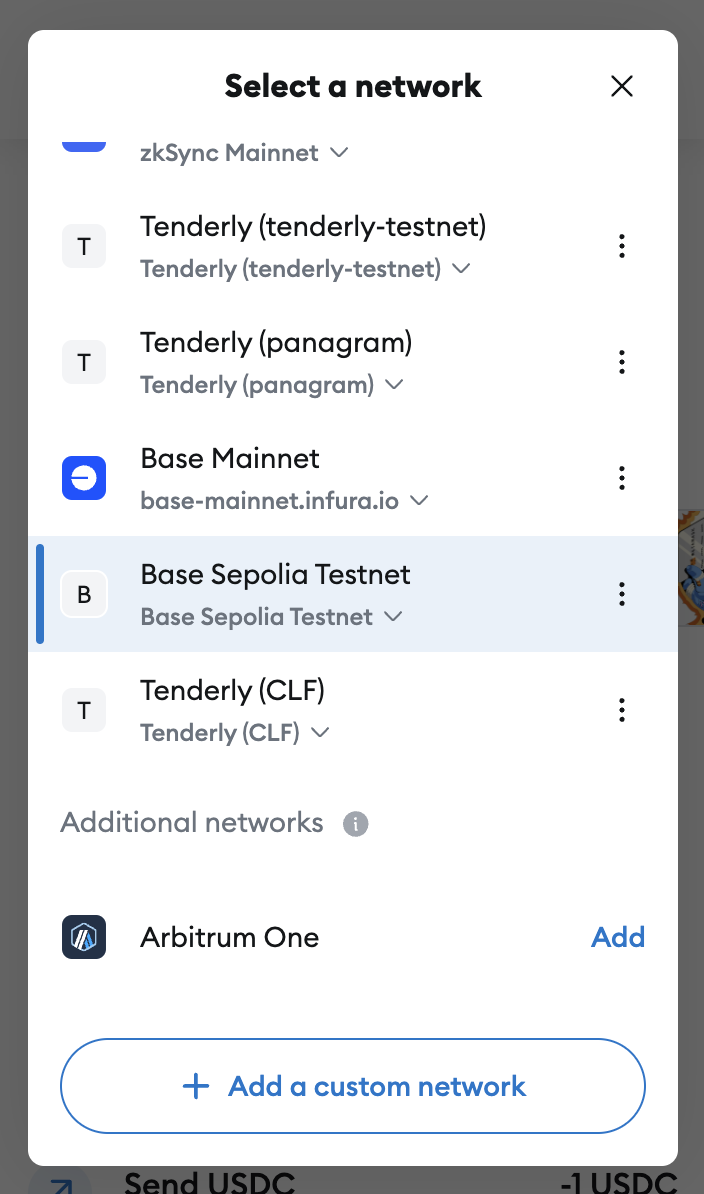Click the Base Mainnet logo icon
This screenshot has width=704, height=1194.
(84, 478)
